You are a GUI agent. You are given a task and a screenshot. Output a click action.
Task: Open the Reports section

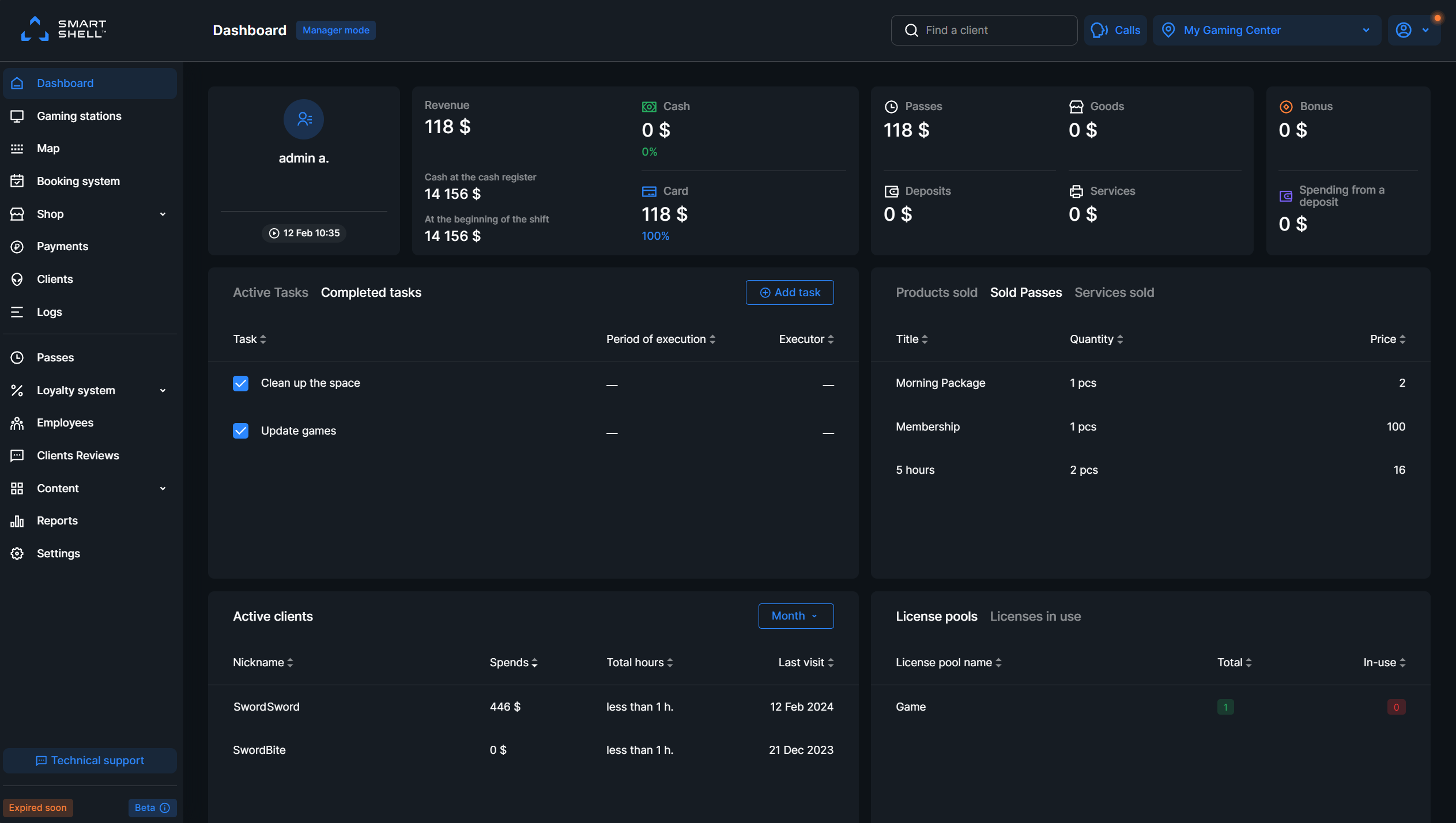click(x=57, y=520)
